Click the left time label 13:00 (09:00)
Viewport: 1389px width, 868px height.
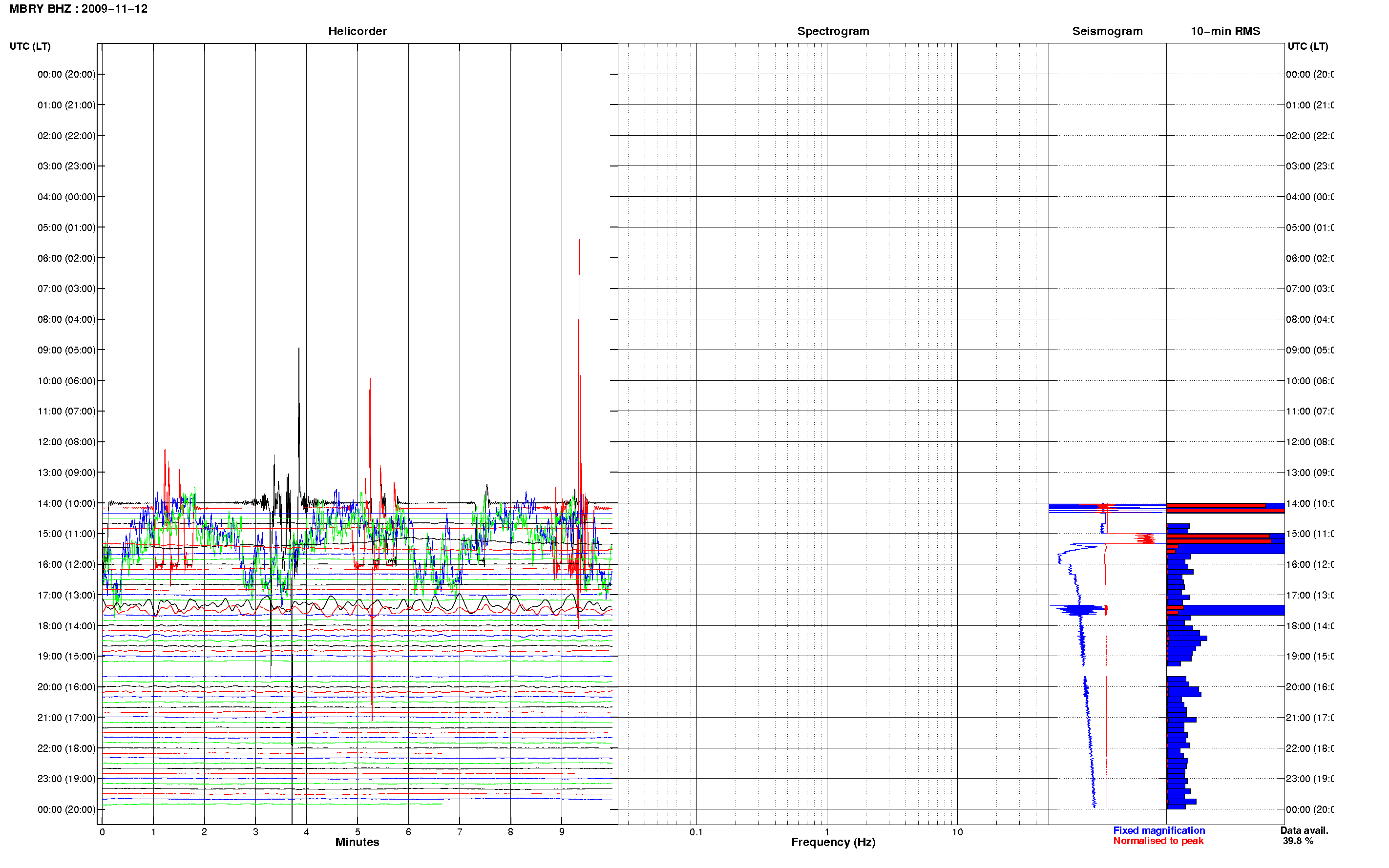tap(66, 473)
